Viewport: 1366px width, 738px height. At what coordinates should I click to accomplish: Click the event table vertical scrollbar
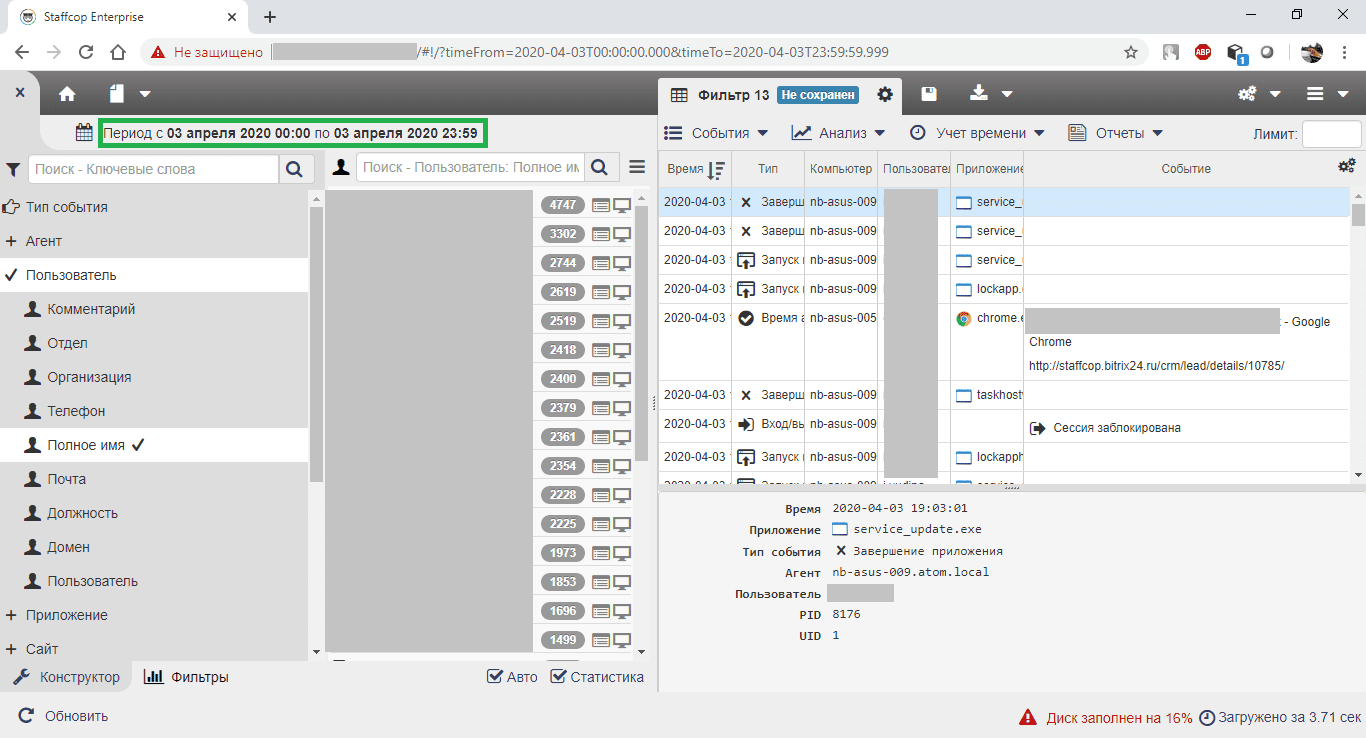point(1358,214)
